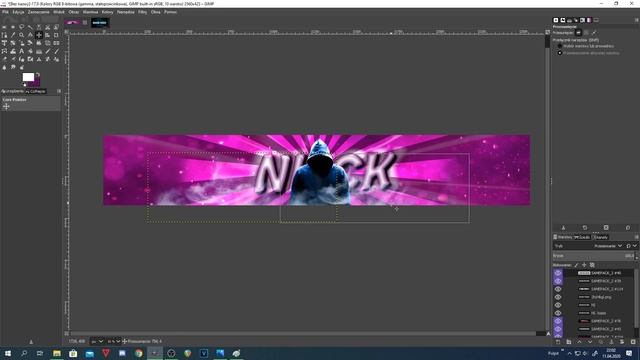Select the Rectangle Select tool
640x360 pixels.
pos(4,27)
